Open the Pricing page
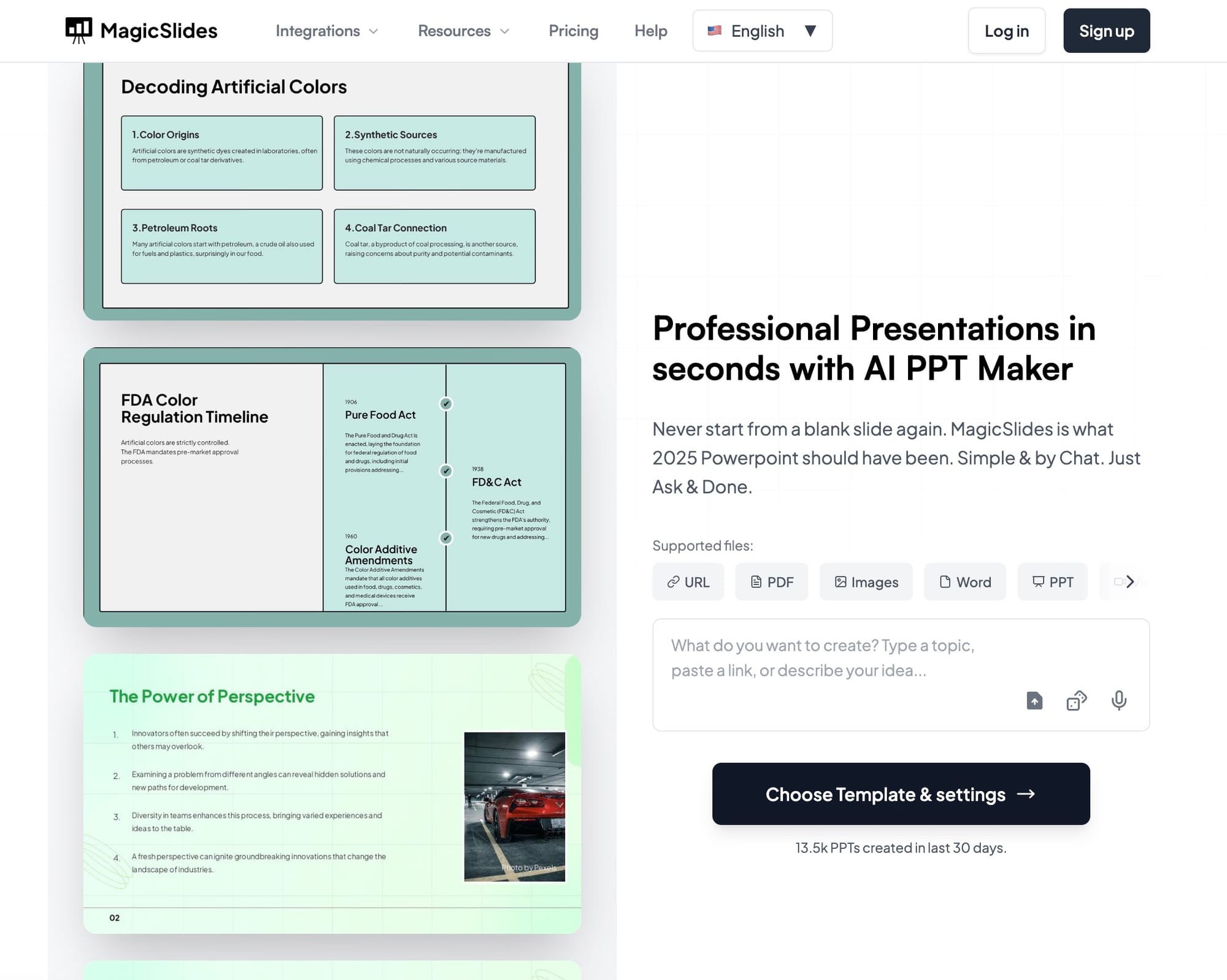1227x980 pixels. 573,31
